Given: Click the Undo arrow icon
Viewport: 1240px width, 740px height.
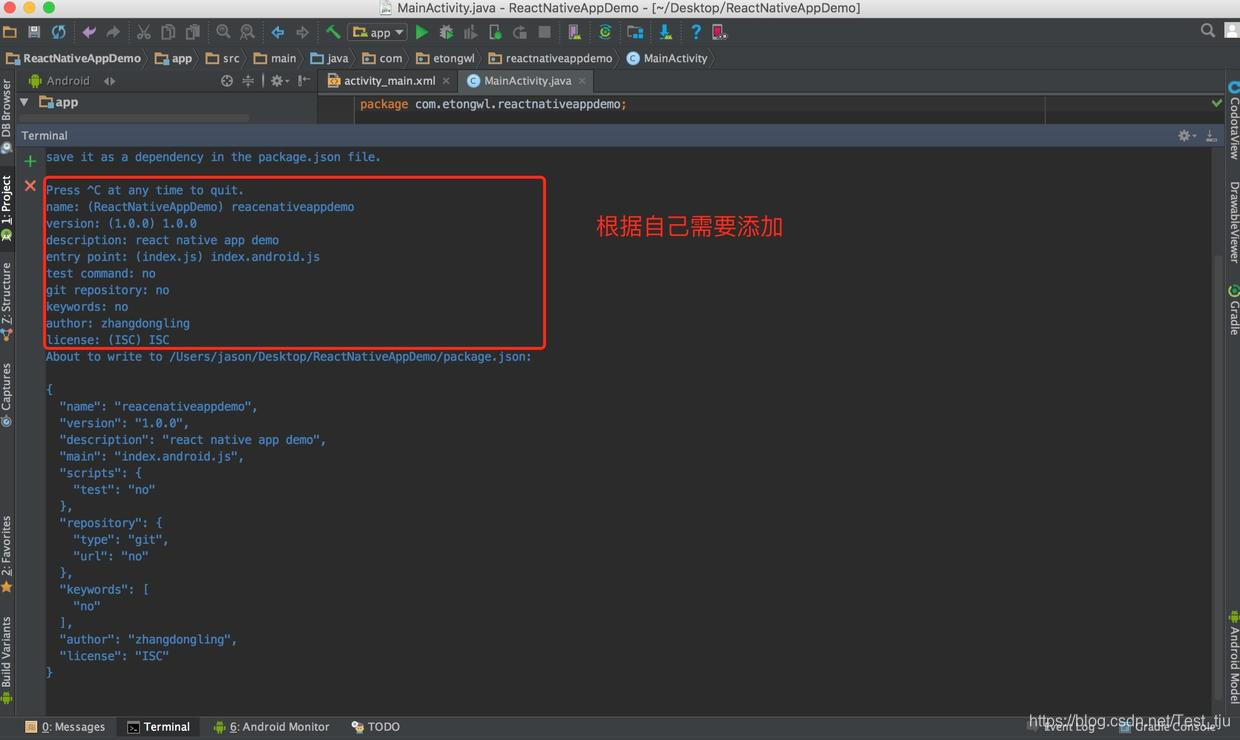Looking at the screenshot, I should tap(89, 32).
